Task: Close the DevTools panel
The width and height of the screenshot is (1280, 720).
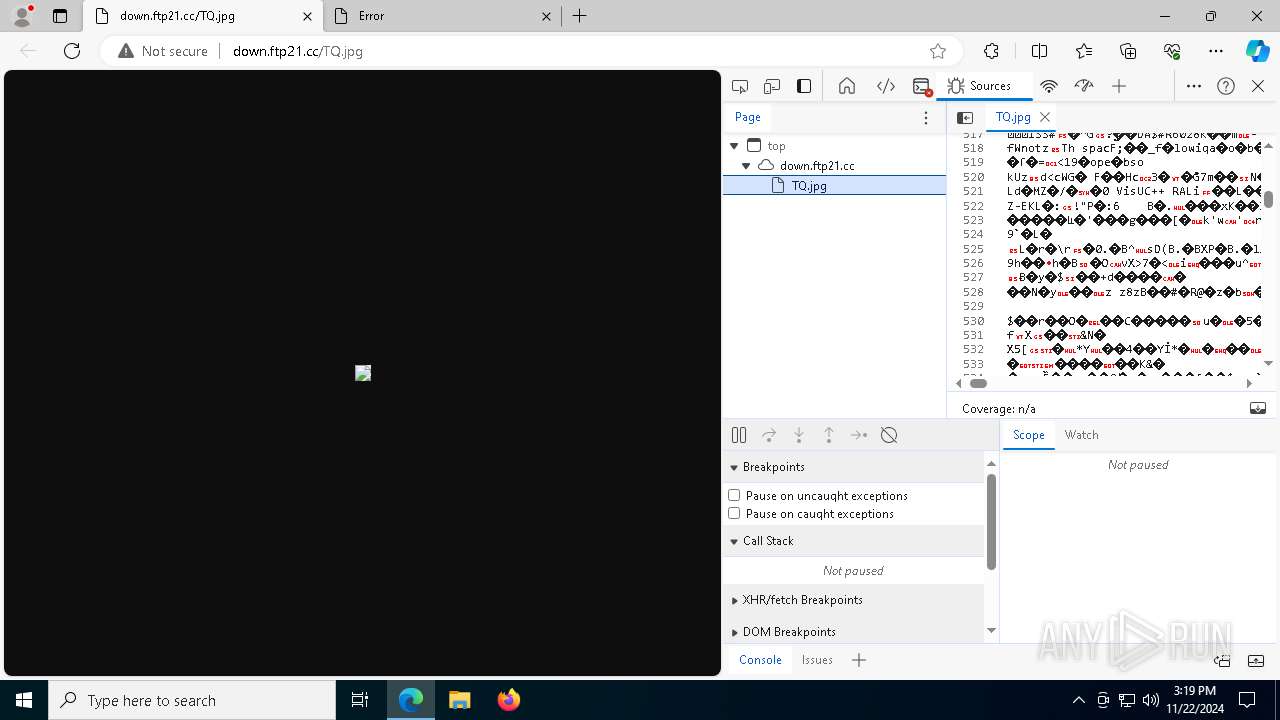Action: [x=1258, y=86]
